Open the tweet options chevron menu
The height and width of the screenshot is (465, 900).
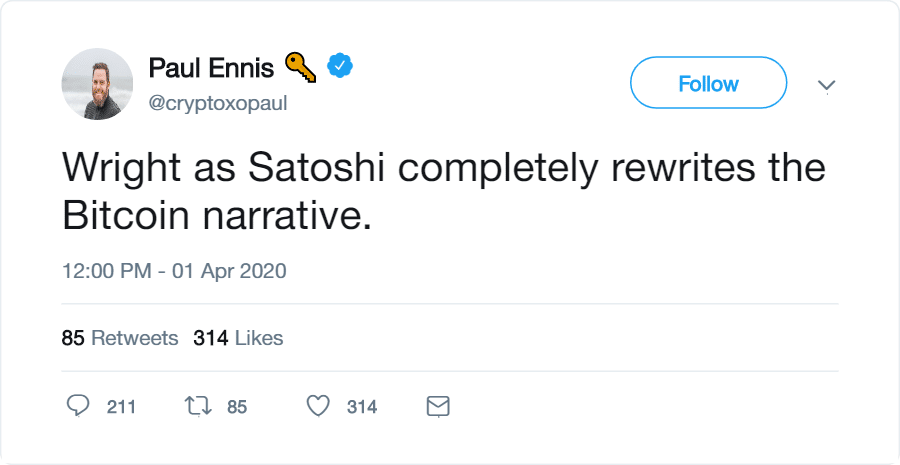click(826, 86)
